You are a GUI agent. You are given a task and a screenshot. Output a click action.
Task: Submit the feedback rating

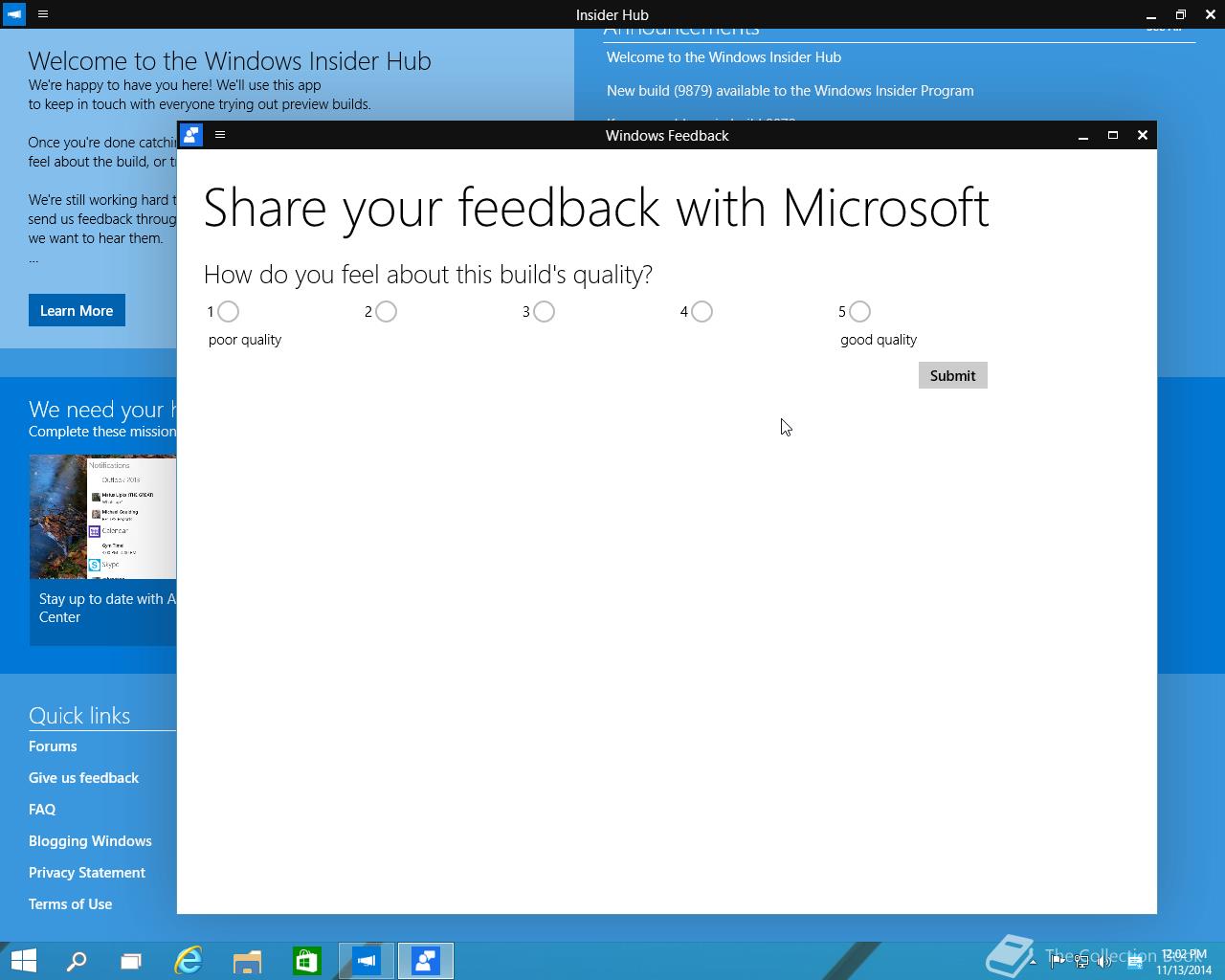click(952, 375)
